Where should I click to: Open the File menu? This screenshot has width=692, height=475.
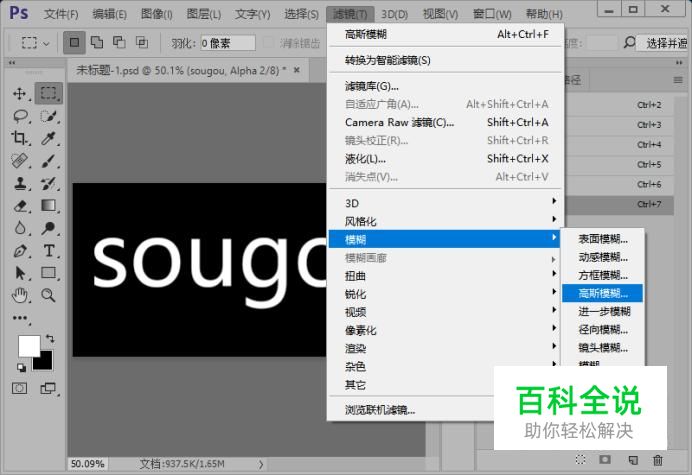coord(61,14)
